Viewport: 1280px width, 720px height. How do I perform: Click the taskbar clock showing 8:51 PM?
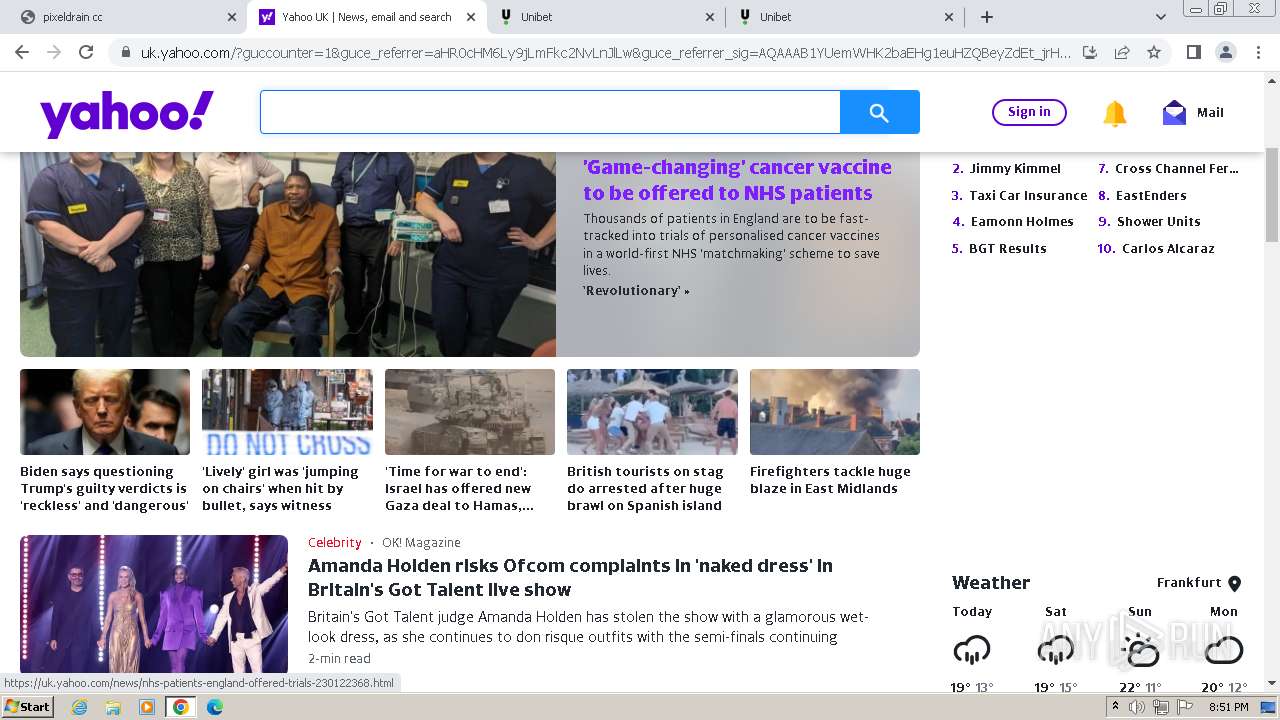[1228, 707]
